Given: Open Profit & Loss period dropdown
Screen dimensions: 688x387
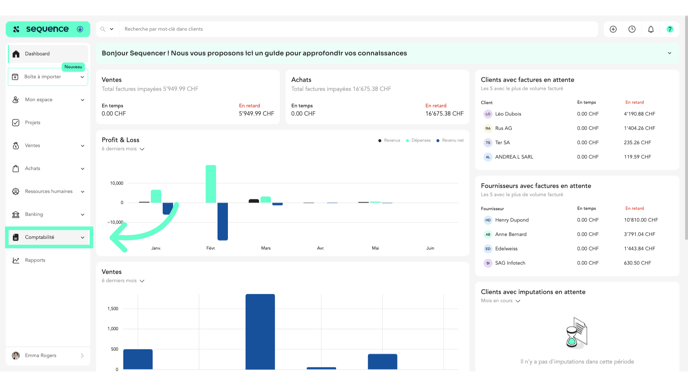Looking at the screenshot, I should click(x=123, y=149).
